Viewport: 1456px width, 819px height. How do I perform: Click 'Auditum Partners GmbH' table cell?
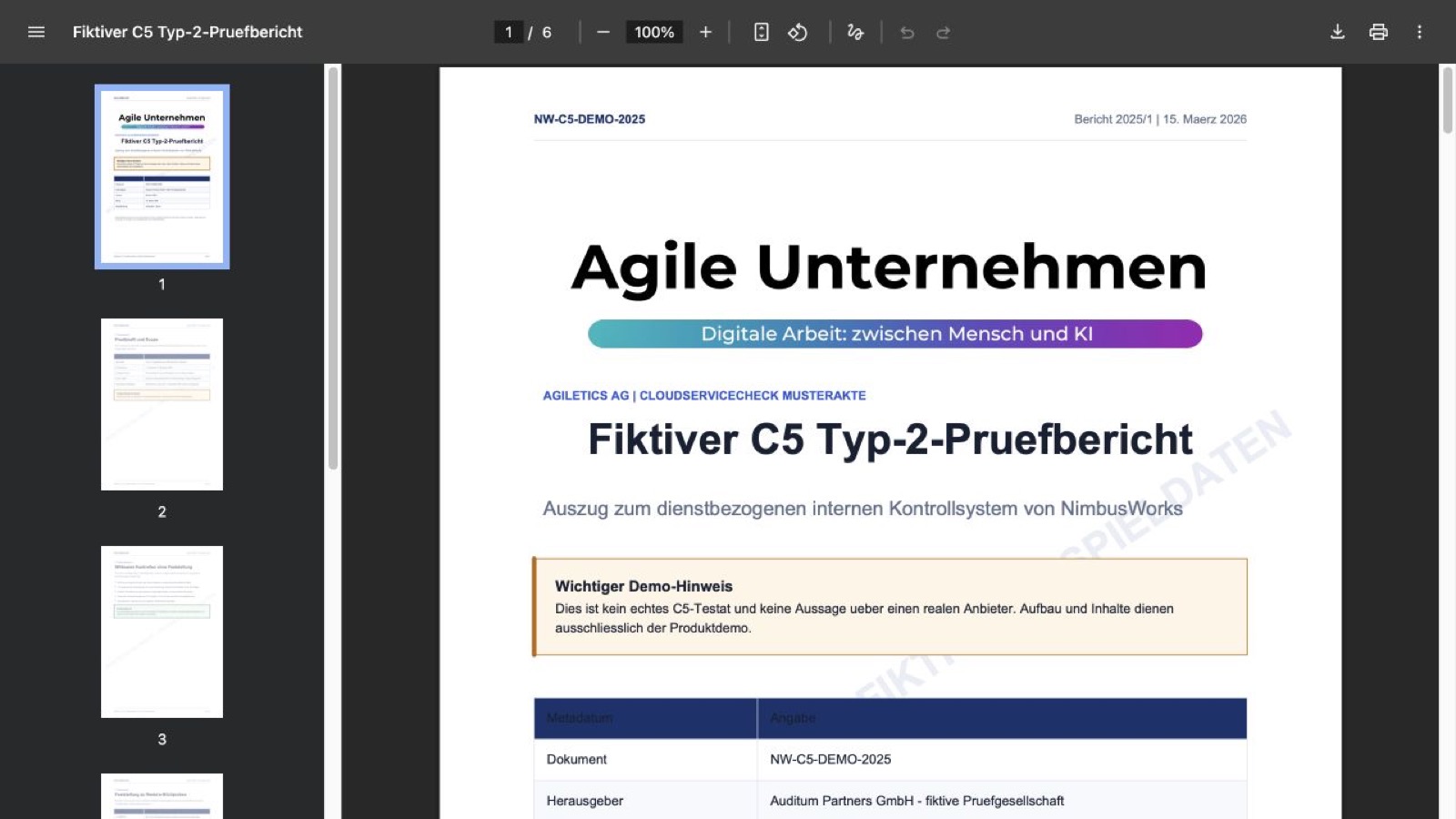click(x=1002, y=801)
